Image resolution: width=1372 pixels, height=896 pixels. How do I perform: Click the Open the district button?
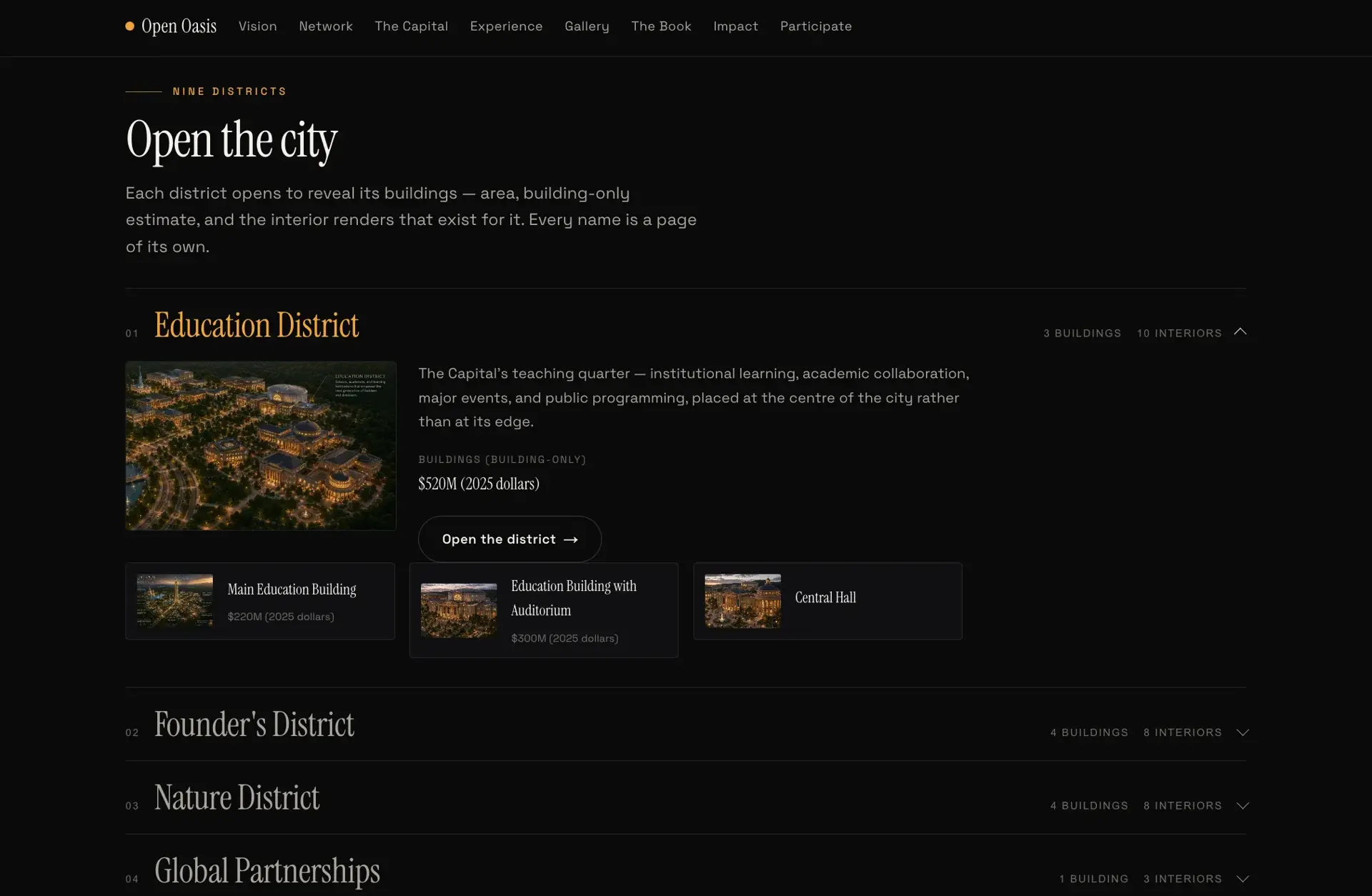pos(509,539)
